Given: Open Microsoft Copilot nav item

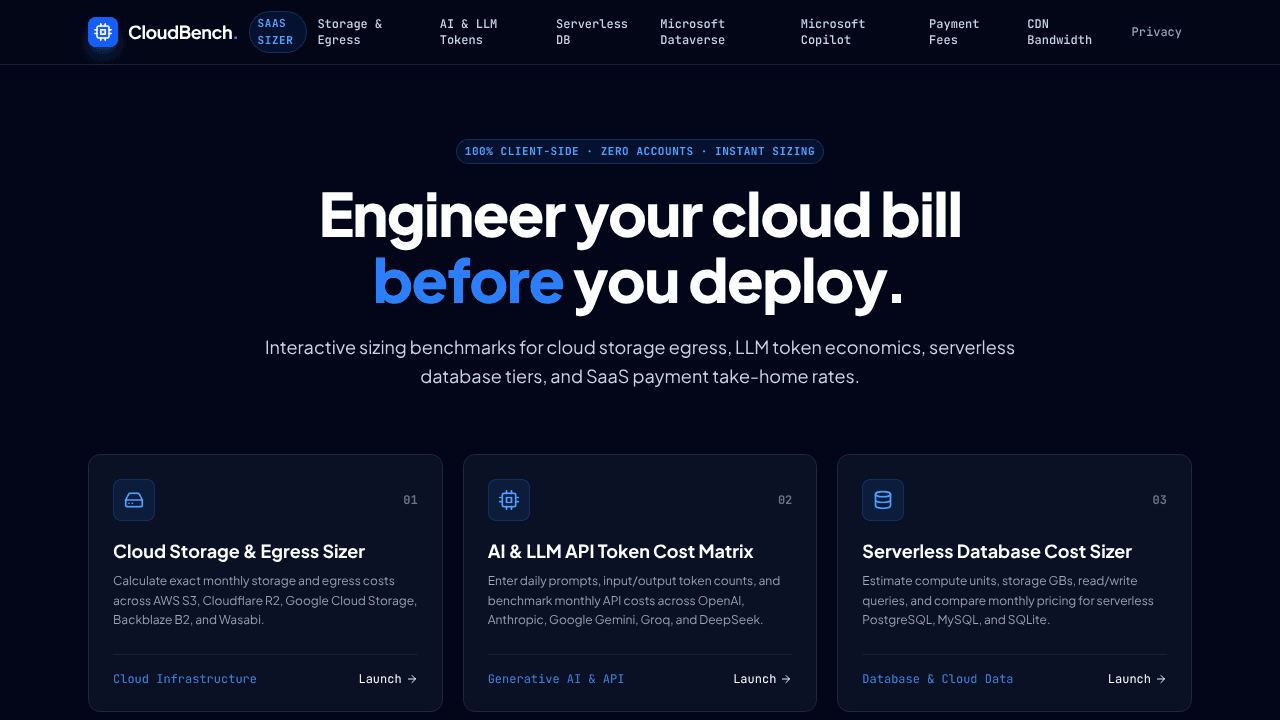Looking at the screenshot, I should (x=833, y=32).
